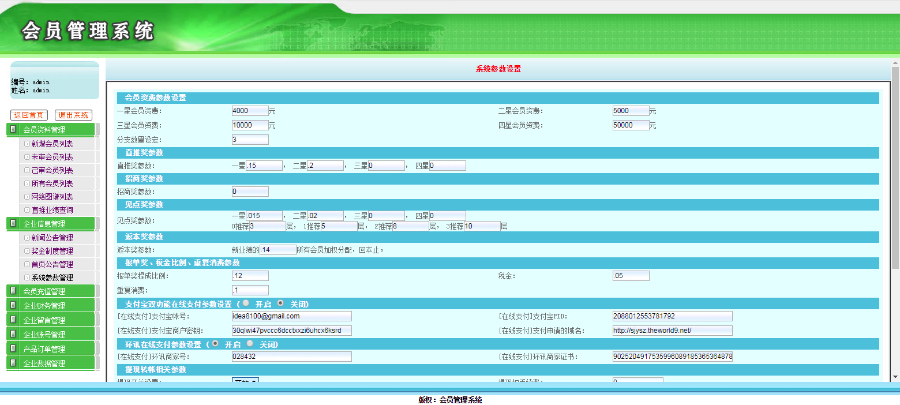Expand the 企业财务管理 menu section
The width and height of the screenshot is (900, 405).
point(53,305)
